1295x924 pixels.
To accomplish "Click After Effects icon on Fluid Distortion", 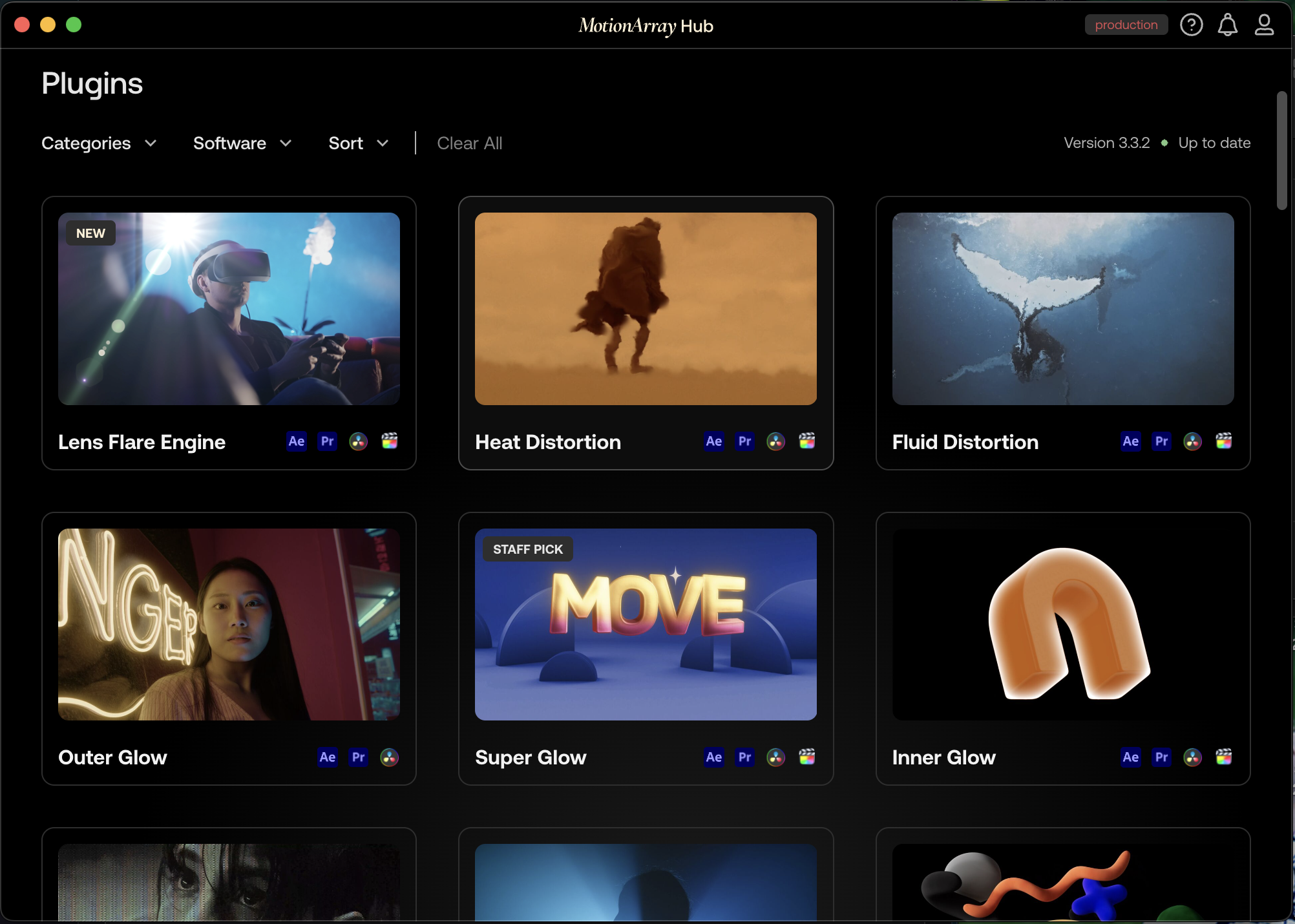I will (1131, 441).
